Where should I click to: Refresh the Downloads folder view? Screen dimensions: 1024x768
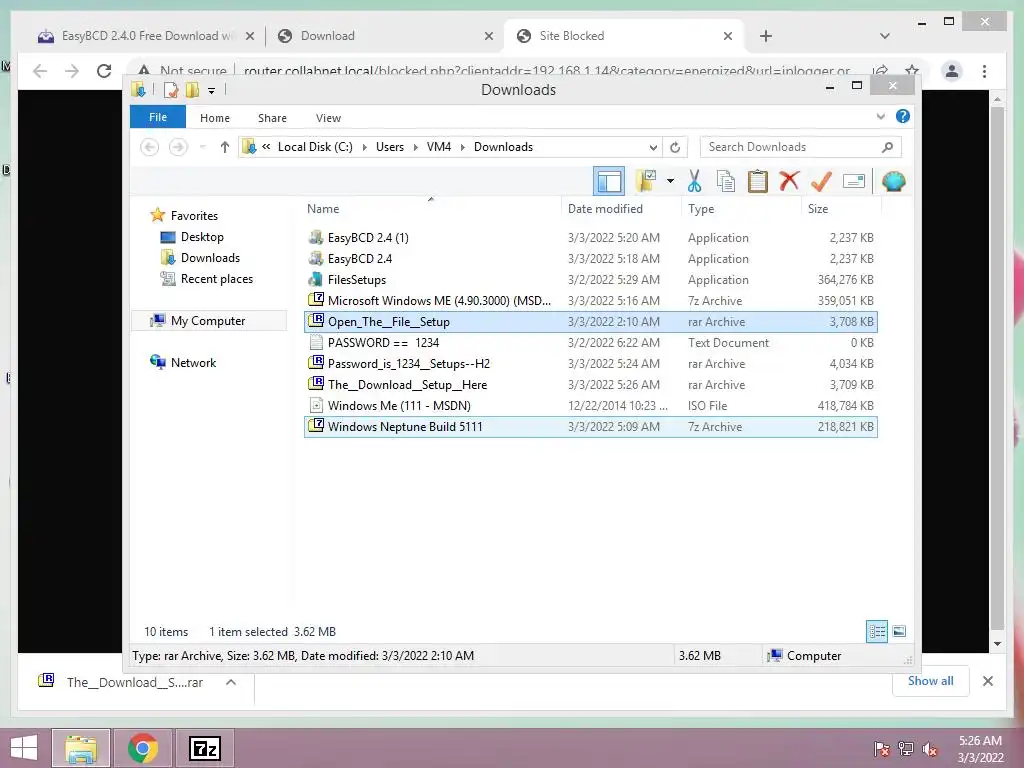(675, 147)
